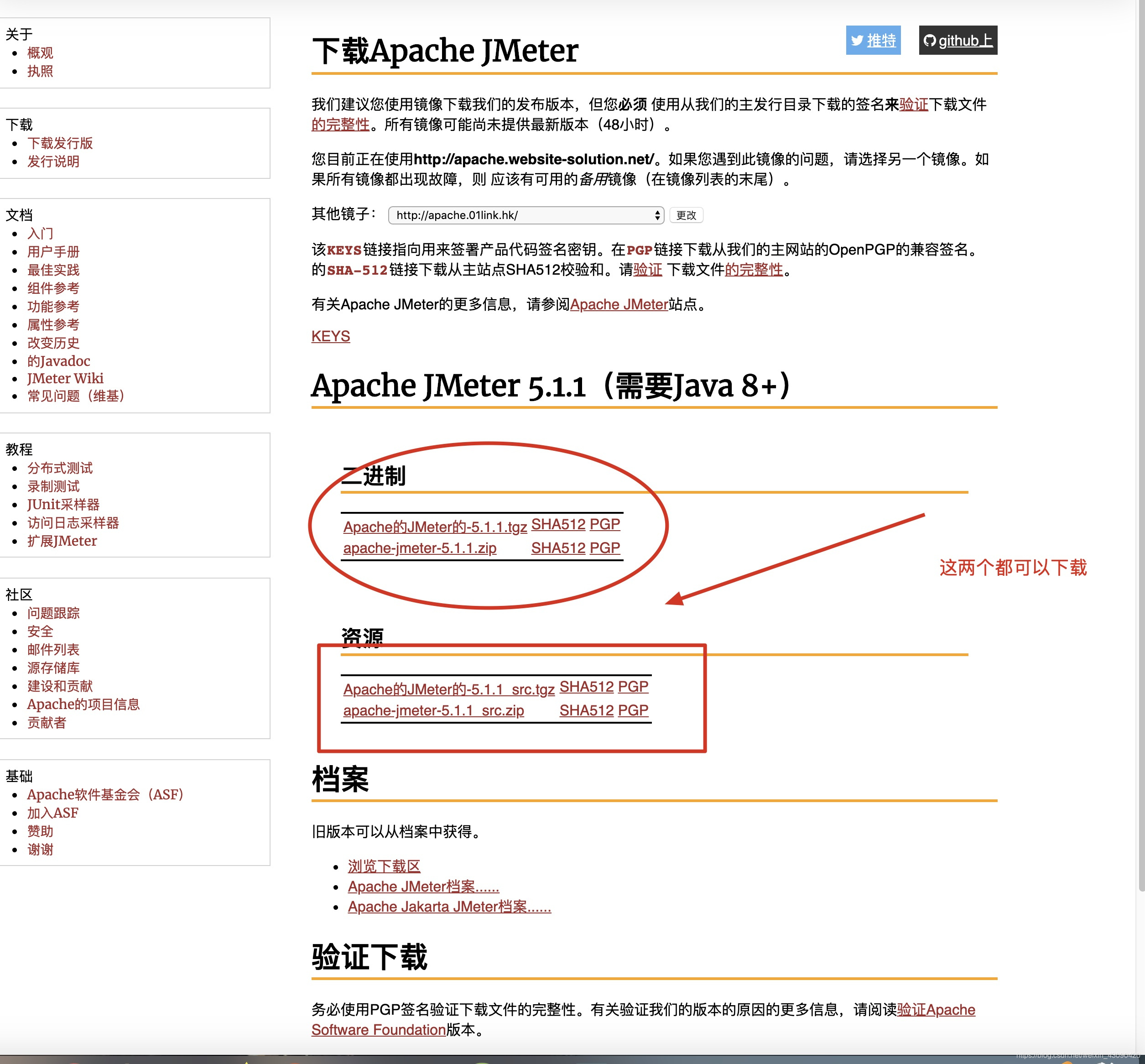Image resolution: width=1145 pixels, height=1064 pixels.
Task: Open the Apache Jakarta JMeter档案 link
Action: click(449, 907)
